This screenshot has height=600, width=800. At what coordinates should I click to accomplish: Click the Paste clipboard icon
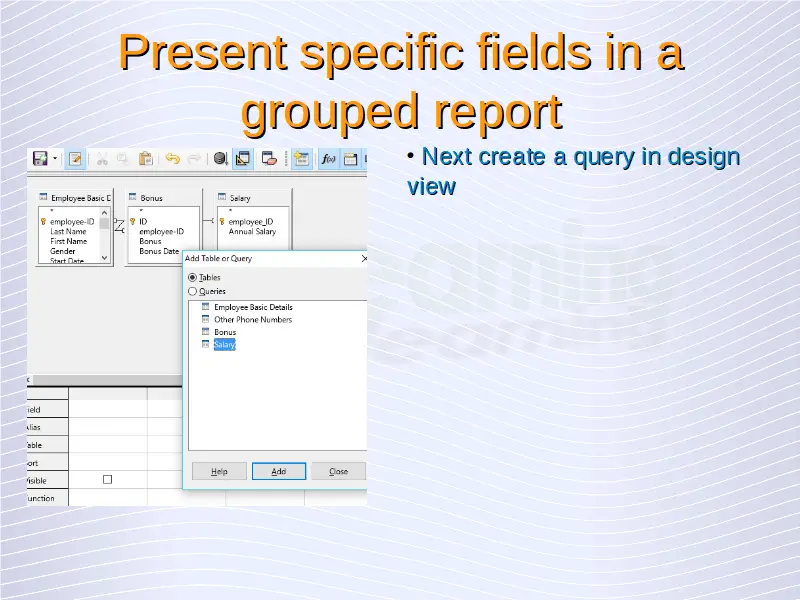pos(145,159)
